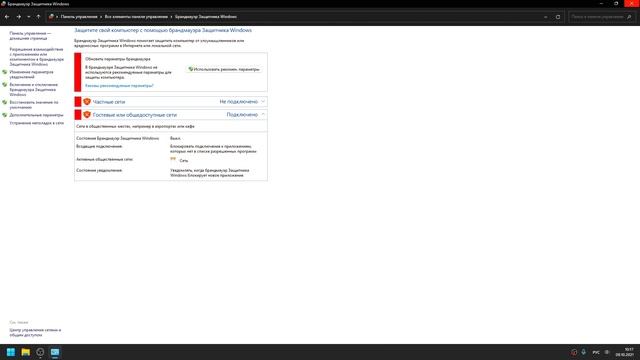Click the search magnifier icon

629,17
